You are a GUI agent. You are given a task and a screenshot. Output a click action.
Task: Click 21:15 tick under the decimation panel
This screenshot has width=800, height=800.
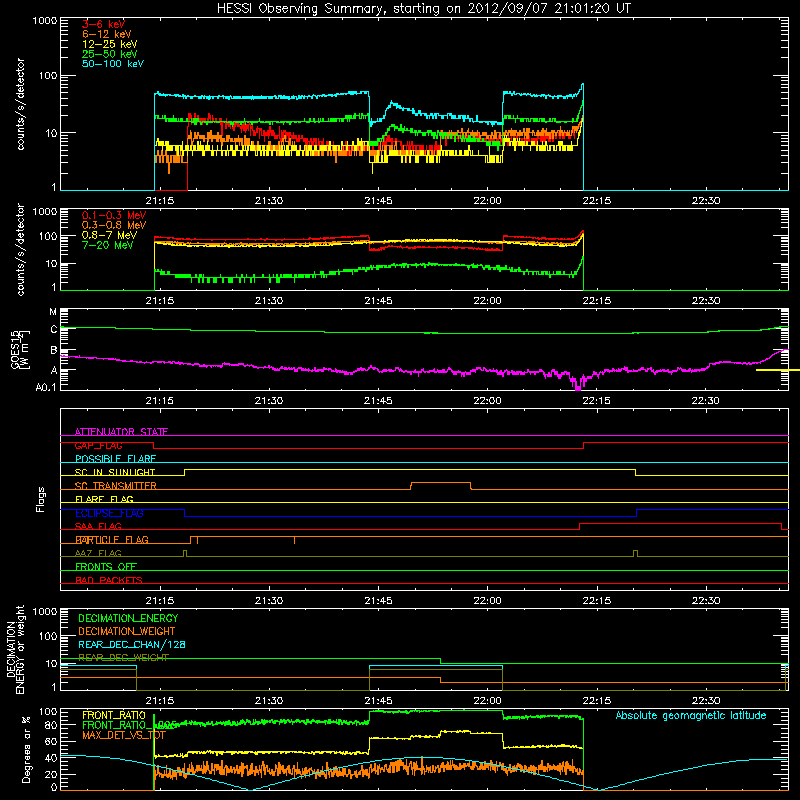(160, 701)
